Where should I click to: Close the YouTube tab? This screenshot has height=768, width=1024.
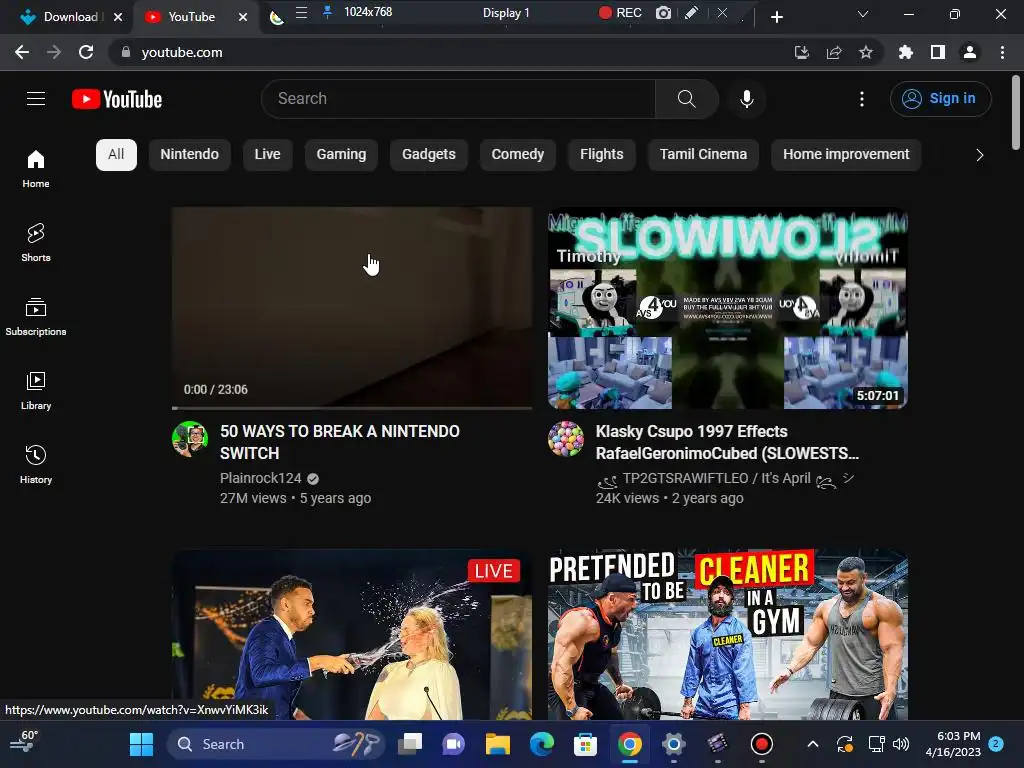pos(243,17)
